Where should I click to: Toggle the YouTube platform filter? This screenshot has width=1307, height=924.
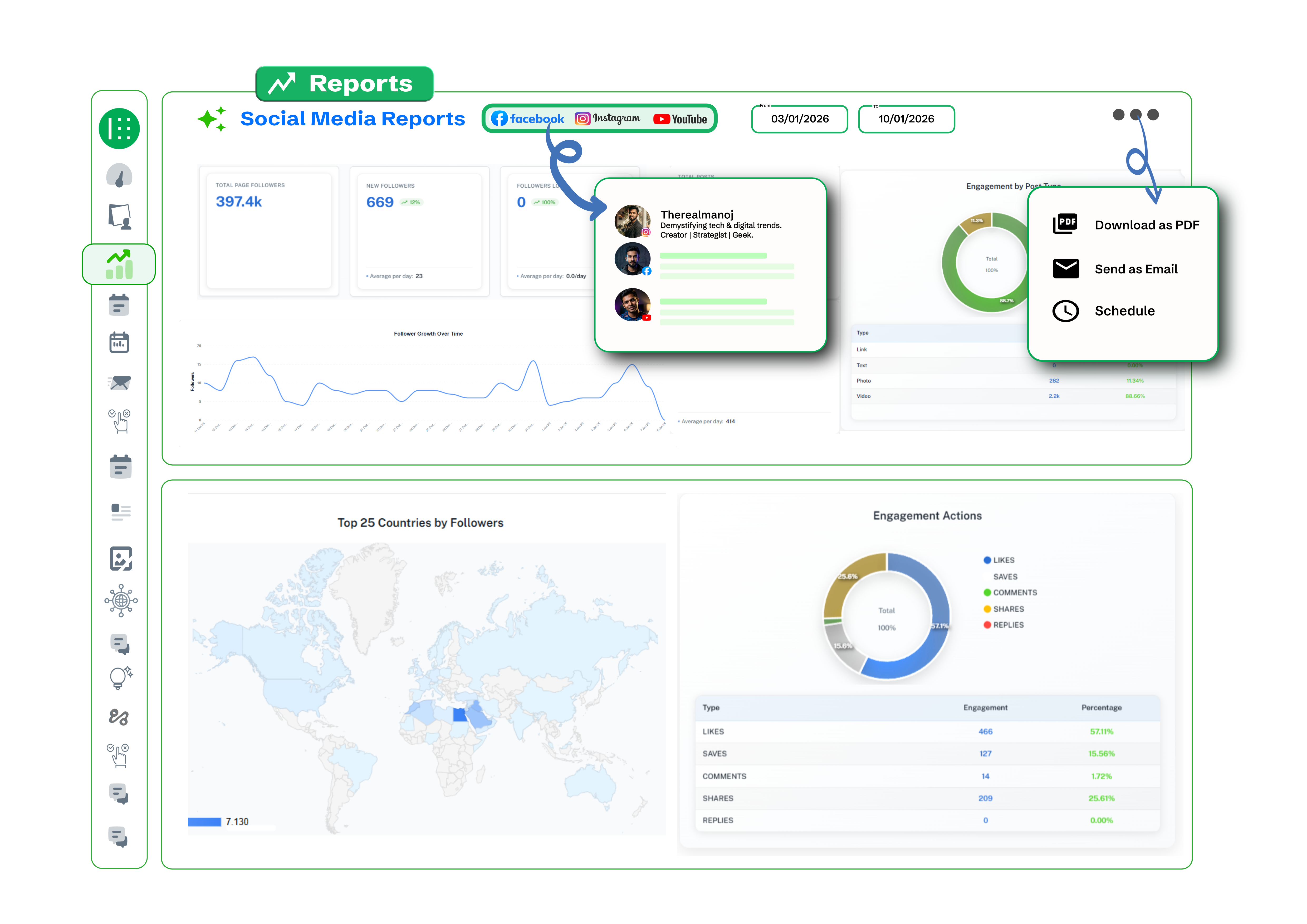(x=680, y=118)
